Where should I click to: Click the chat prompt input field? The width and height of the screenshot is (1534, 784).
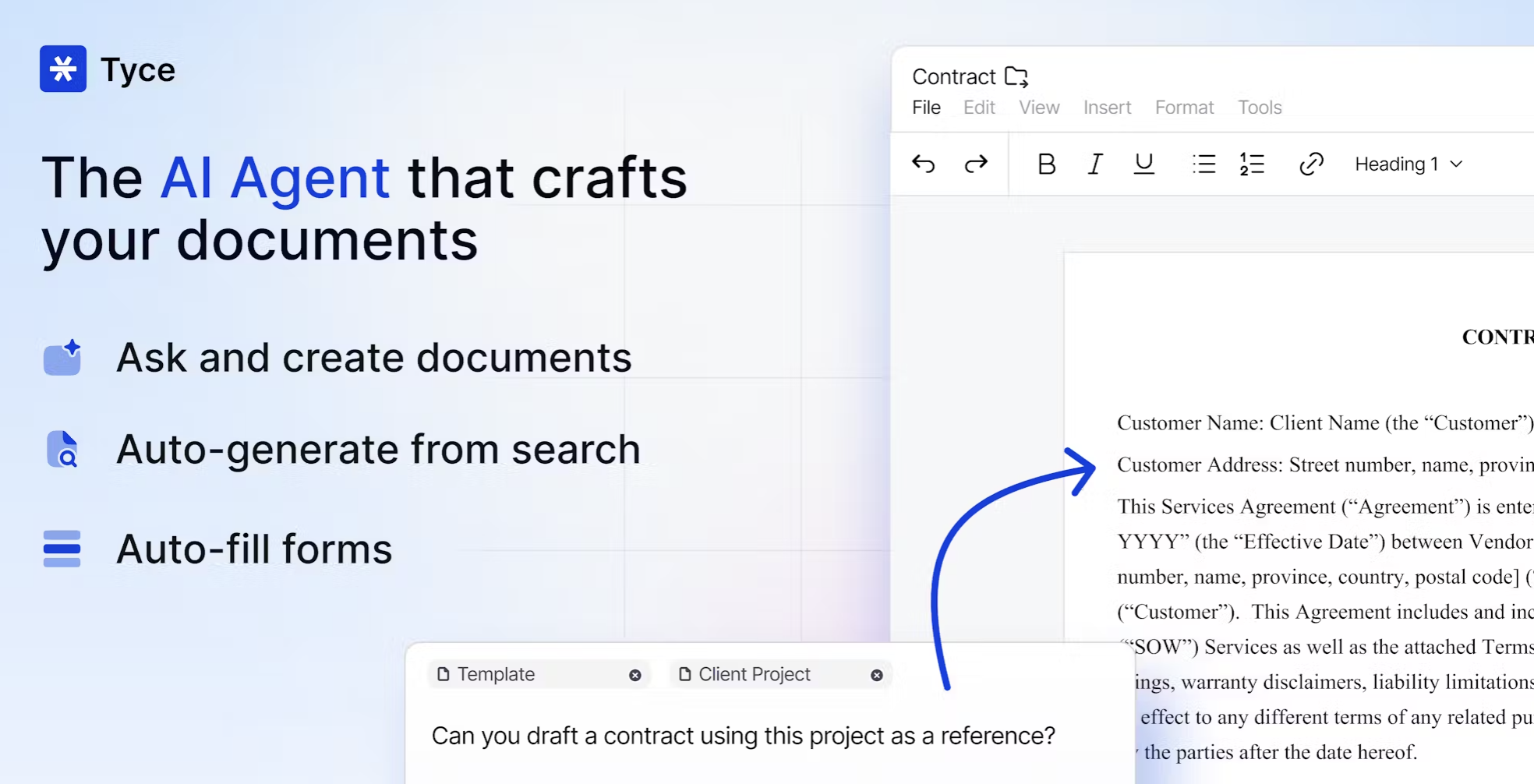click(x=743, y=736)
